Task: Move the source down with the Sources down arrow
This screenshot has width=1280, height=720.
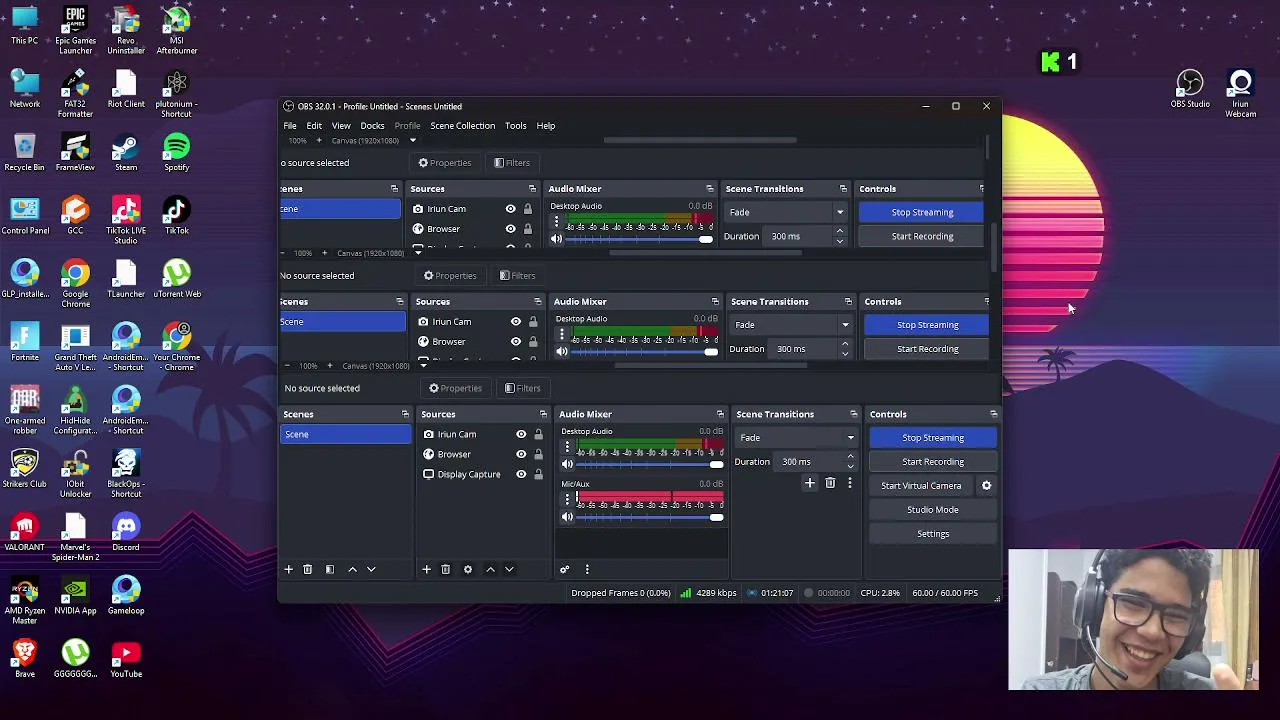Action: coord(509,569)
